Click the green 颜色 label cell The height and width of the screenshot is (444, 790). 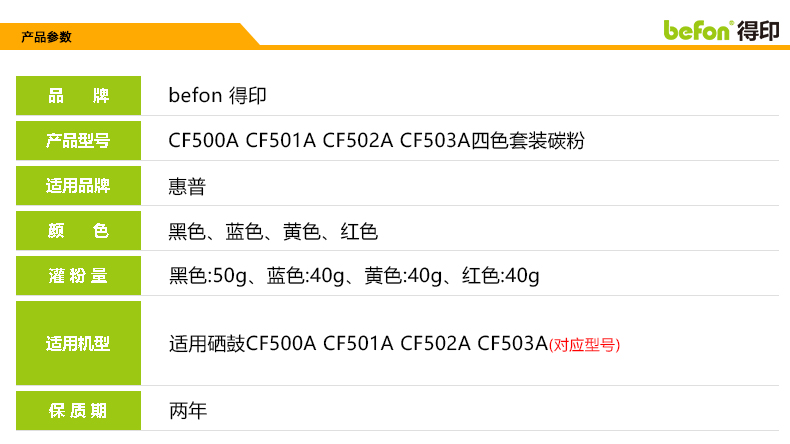coord(78,231)
